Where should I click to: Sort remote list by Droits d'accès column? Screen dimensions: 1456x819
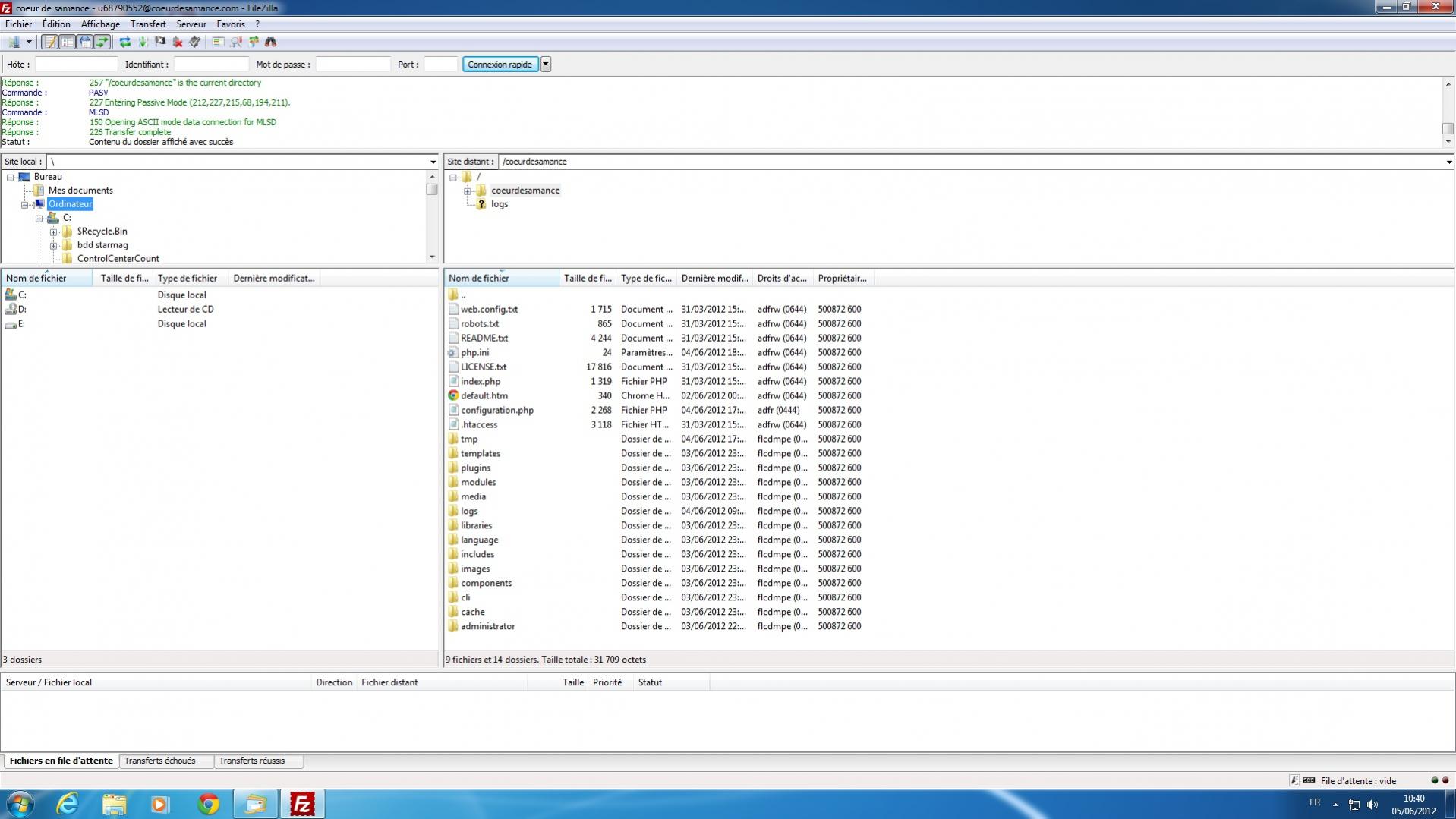[782, 279]
